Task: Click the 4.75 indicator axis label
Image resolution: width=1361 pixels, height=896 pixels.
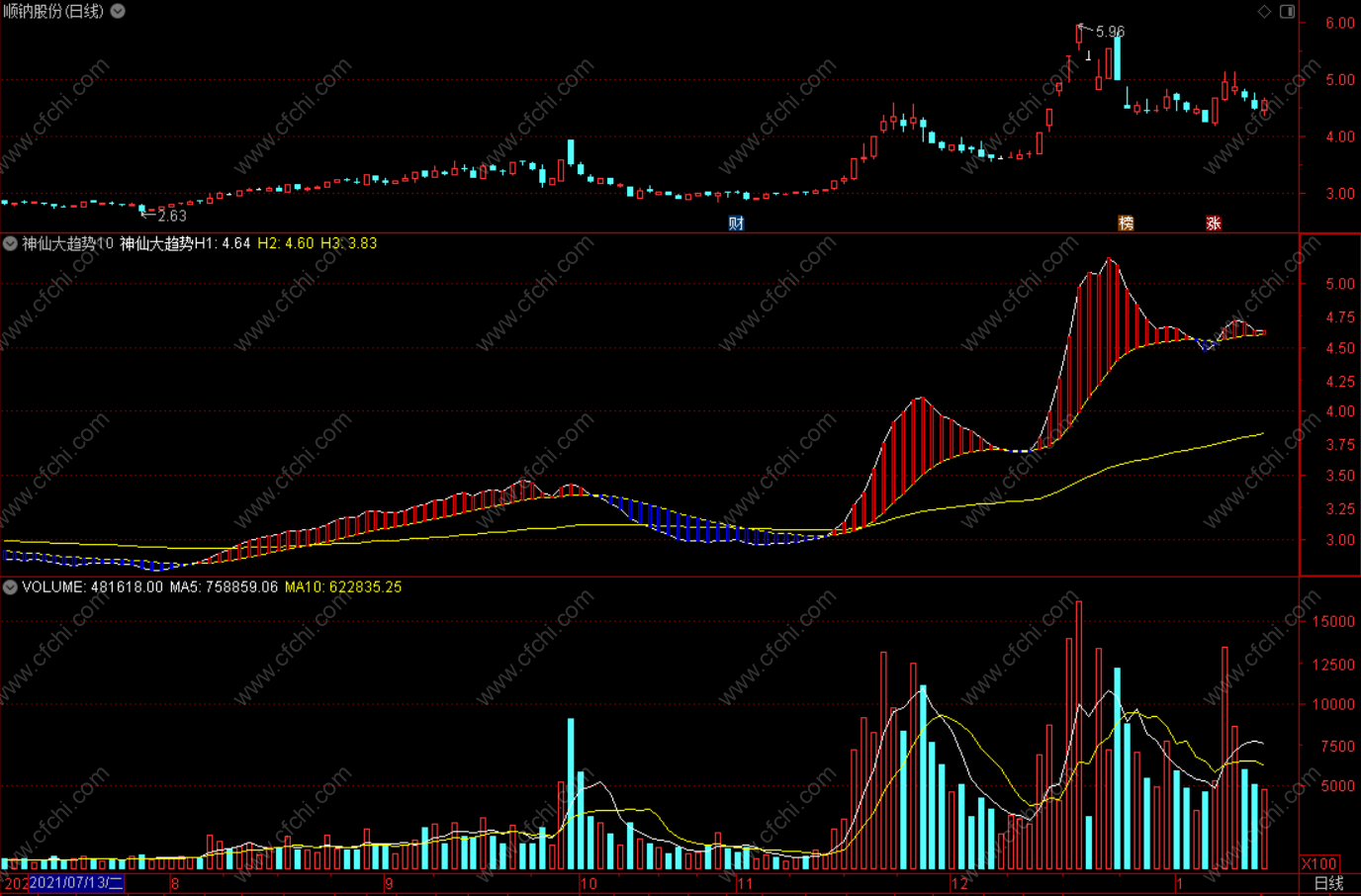Action: pyautogui.click(x=1340, y=317)
